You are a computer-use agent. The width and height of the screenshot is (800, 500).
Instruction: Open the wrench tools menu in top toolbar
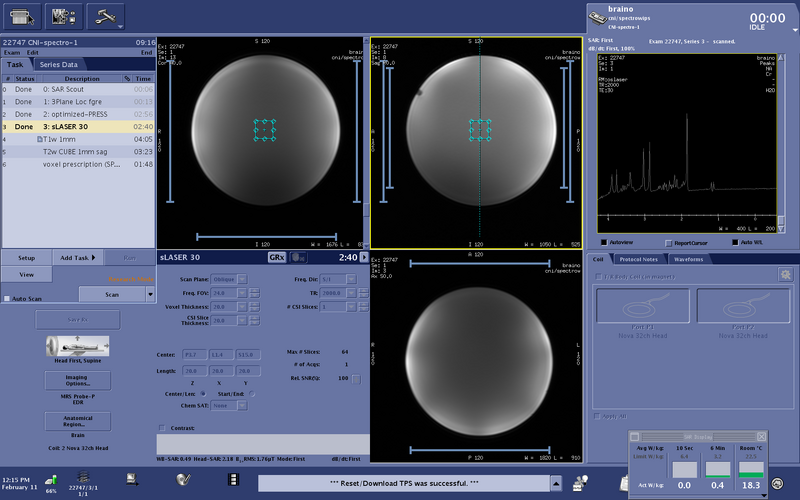click(x=106, y=17)
